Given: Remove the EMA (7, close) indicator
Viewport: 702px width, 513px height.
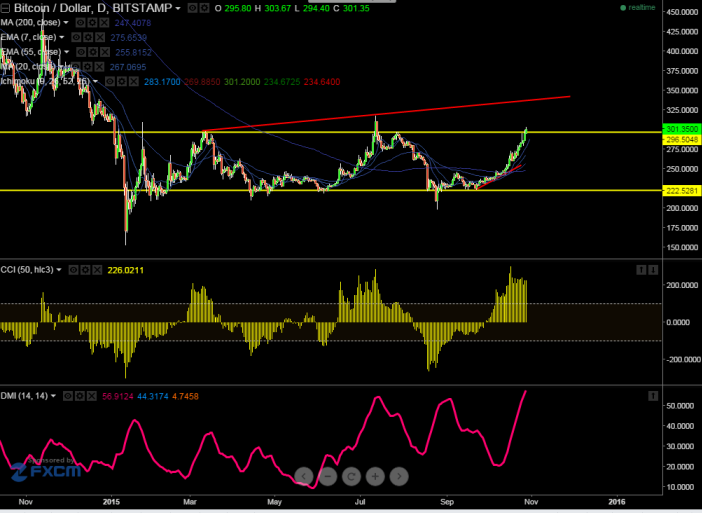Looking at the screenshot, I should pos(100,37).
